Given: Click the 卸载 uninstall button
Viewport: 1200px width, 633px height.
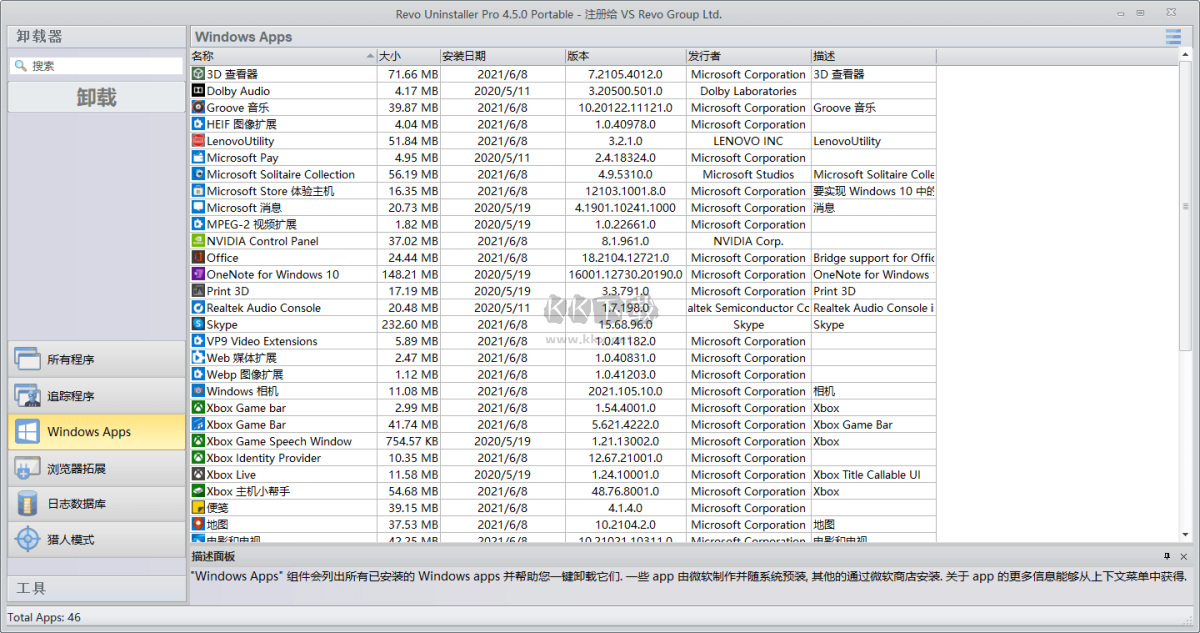Looking at the screenshot, I should click(x=95, y=97).
